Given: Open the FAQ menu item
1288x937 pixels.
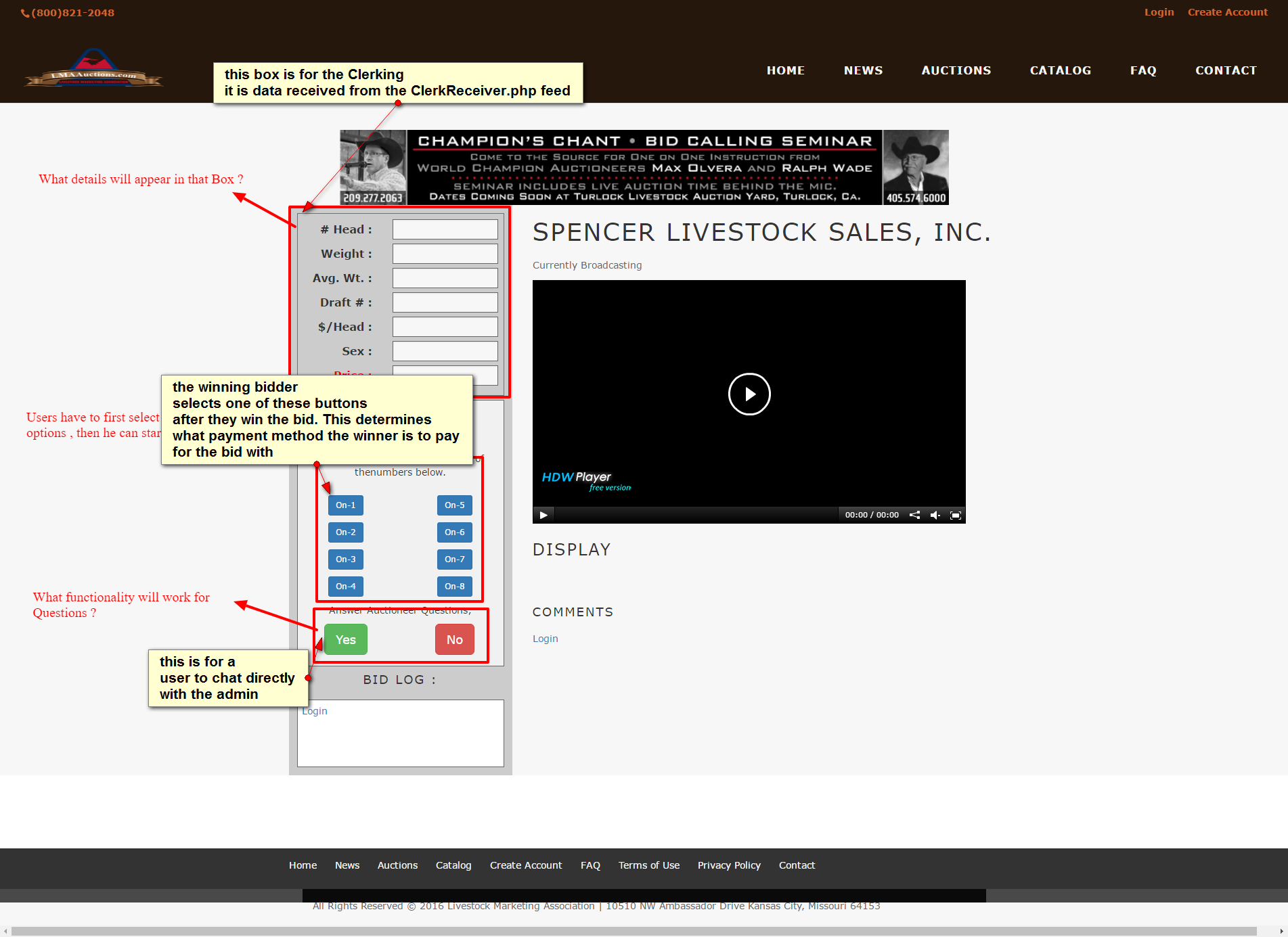Looking at the screenshot, I should (1143, 70).
